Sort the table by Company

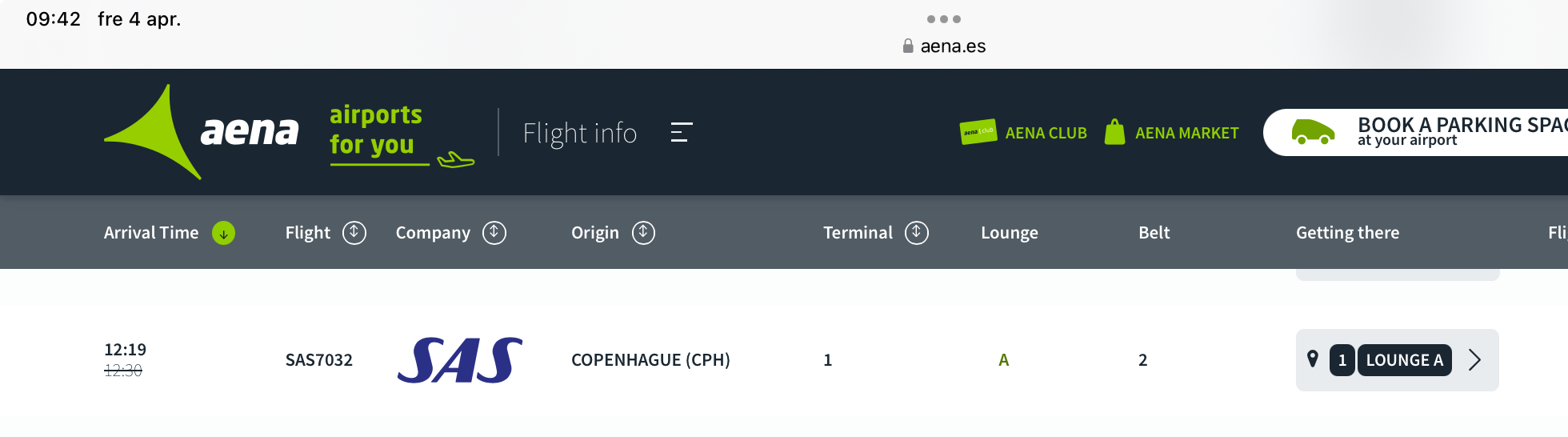[494, 233]
